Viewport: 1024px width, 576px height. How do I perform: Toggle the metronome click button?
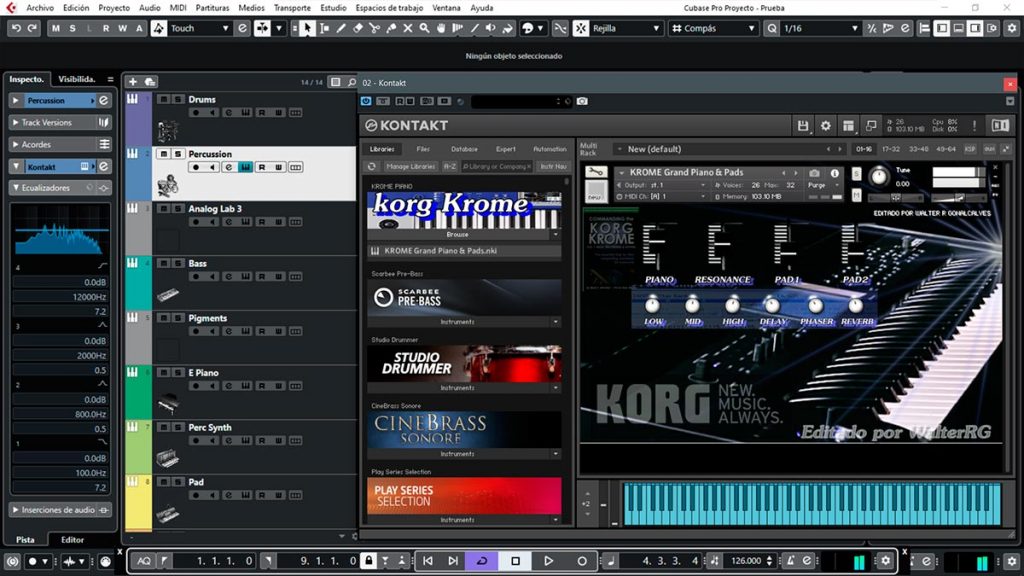(x=790, y=560)
